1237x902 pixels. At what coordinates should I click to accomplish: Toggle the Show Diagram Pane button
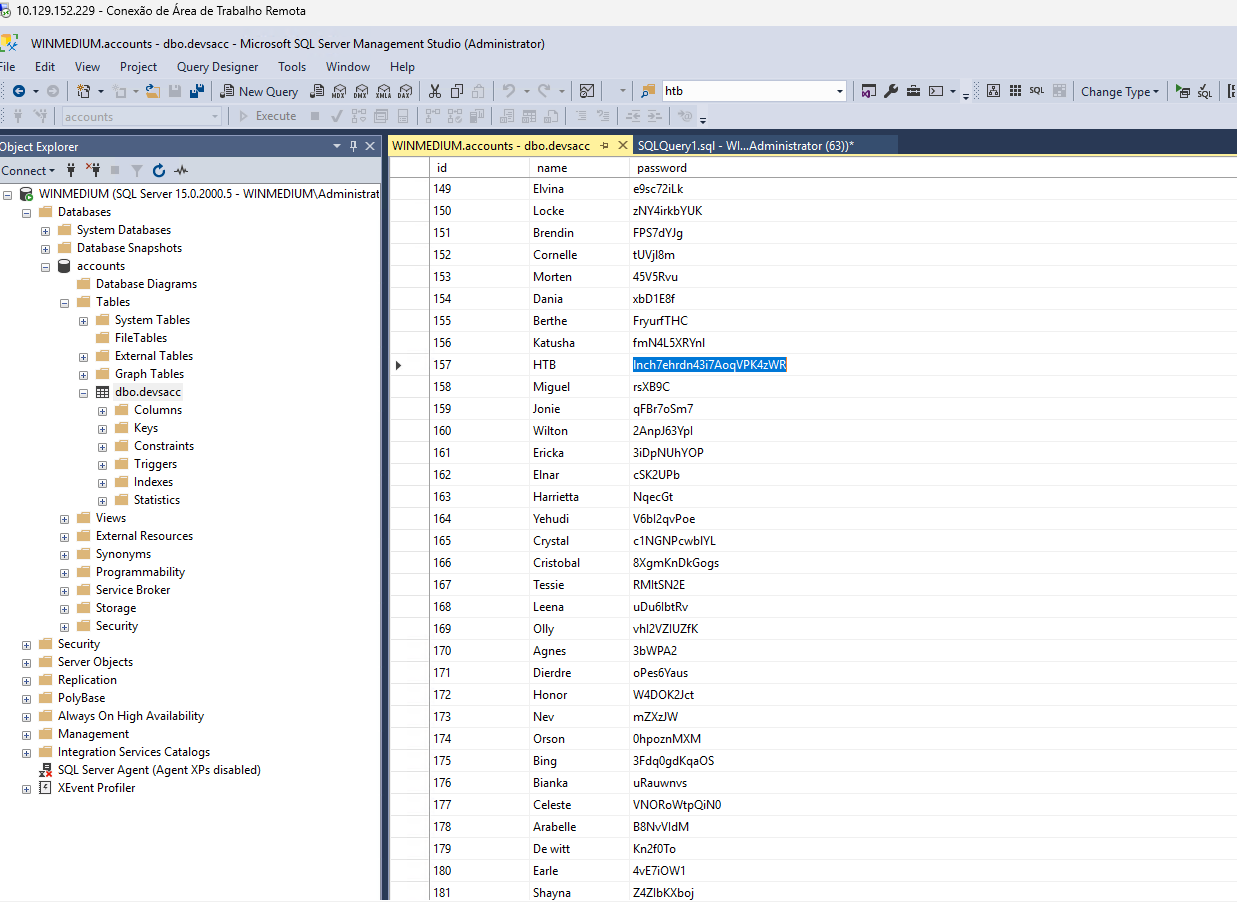tap(993, 91)
